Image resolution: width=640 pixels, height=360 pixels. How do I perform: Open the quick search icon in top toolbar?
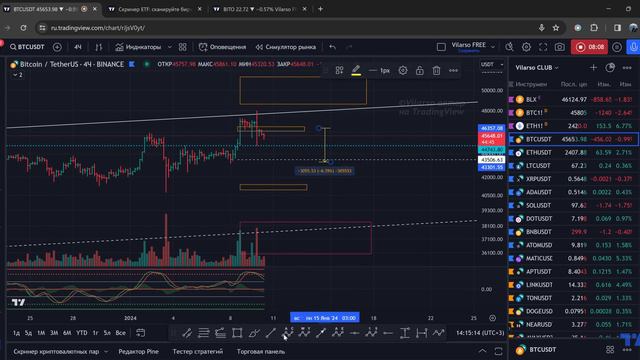click(x=509, y=47)
